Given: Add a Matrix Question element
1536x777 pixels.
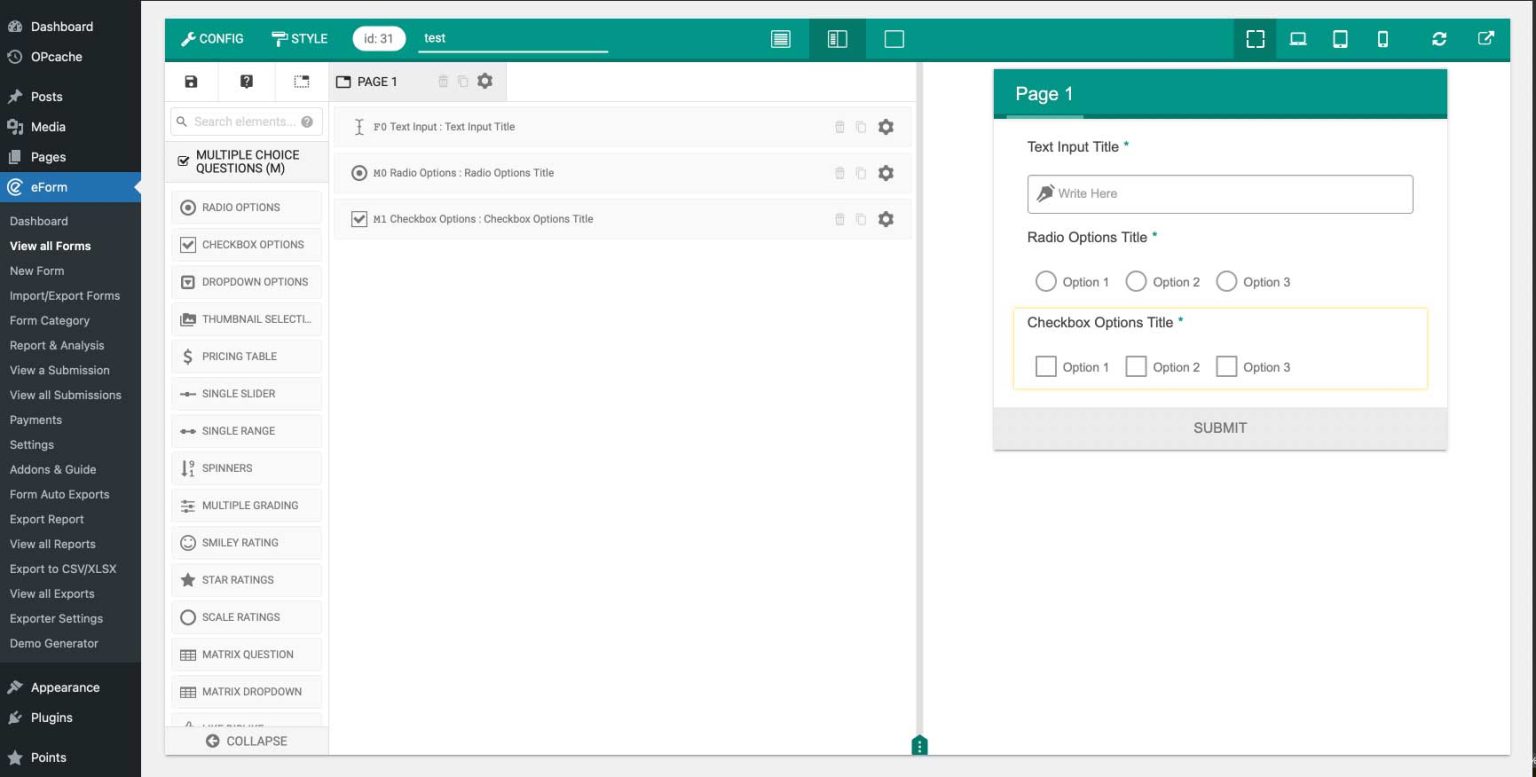Looking at the screenshot, I should pyautogui.click(x=246, y=655).
